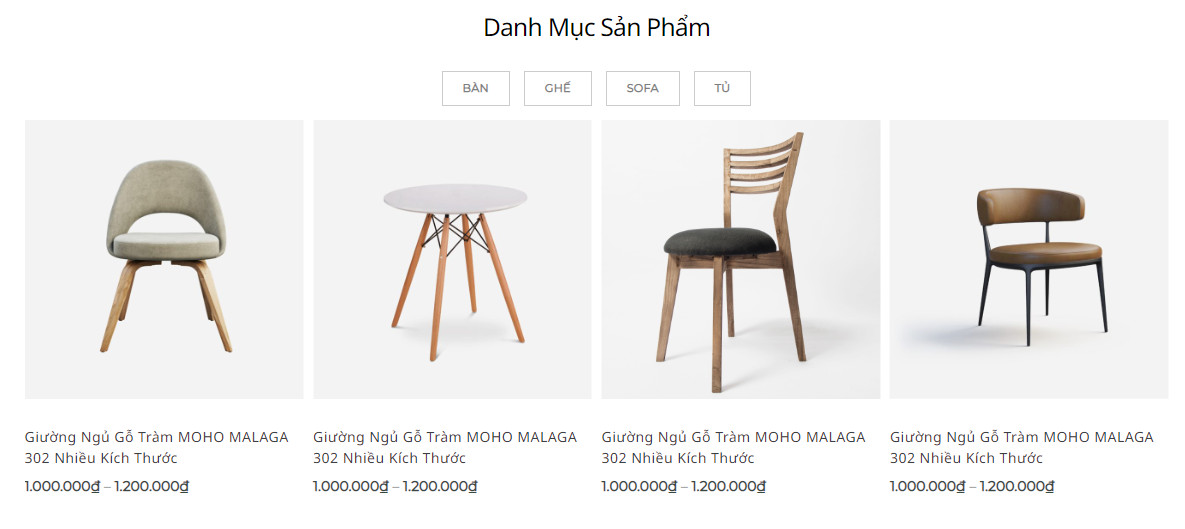
Task: Click 1.000.000₫ price under the round table
Action: tap(351, 486)
